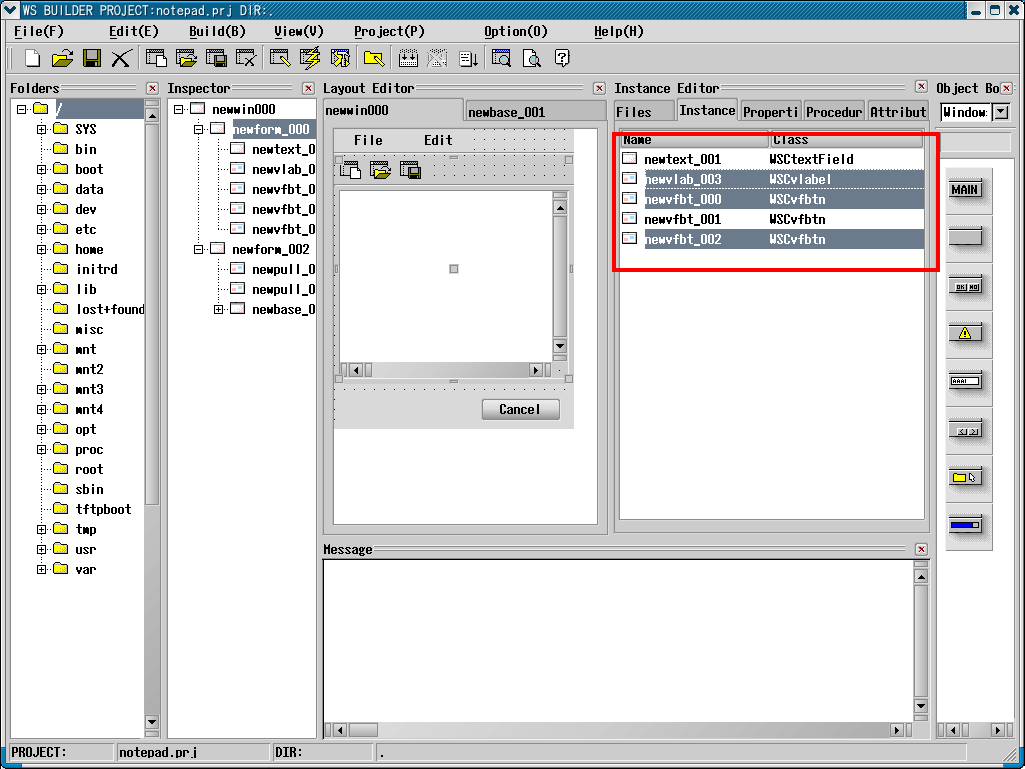This screenshot has height=769, width=1025.
Task: Switch to the Procedur tab
Action: point(834,112)
